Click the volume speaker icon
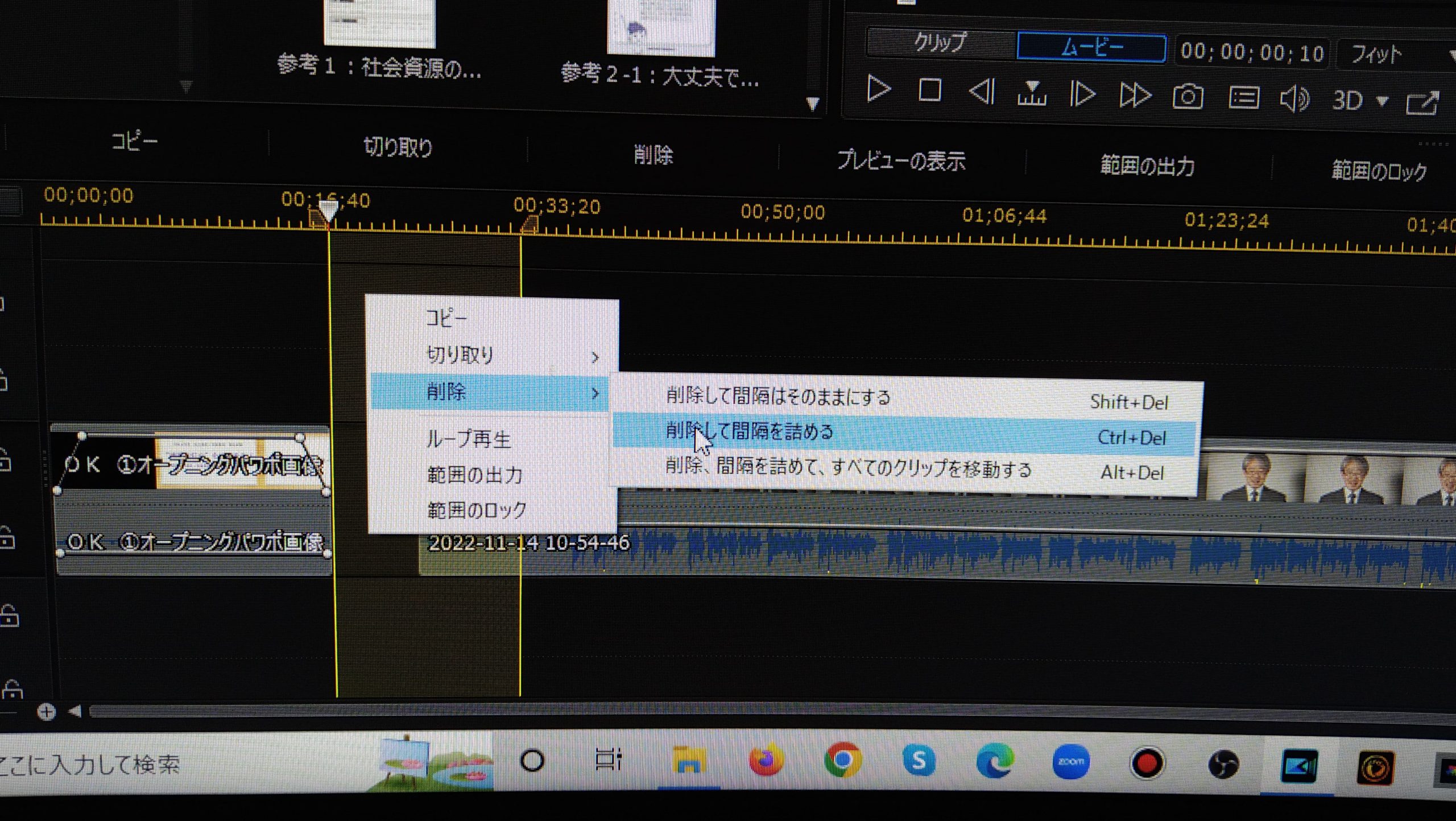 (x=1295, y=99)
